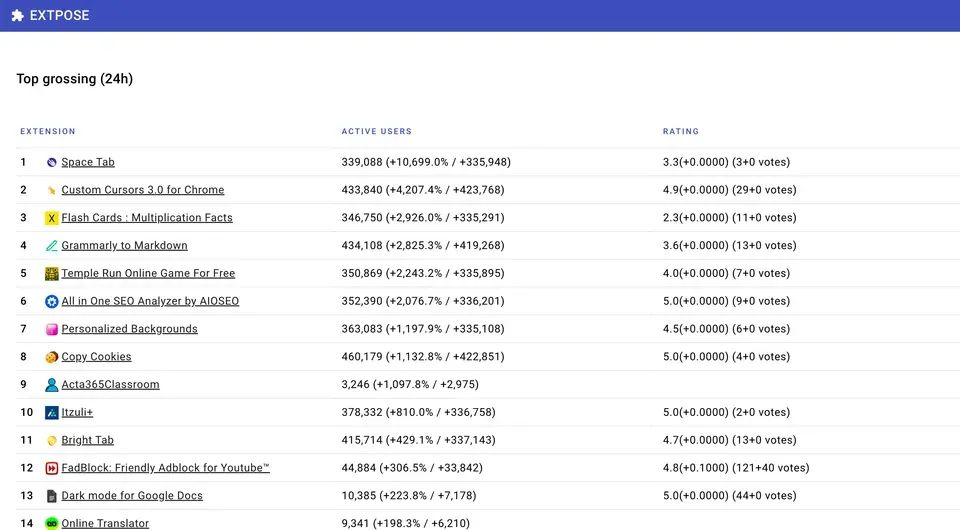Click the Grammarly to Markdown pen icon

[52, 246]
